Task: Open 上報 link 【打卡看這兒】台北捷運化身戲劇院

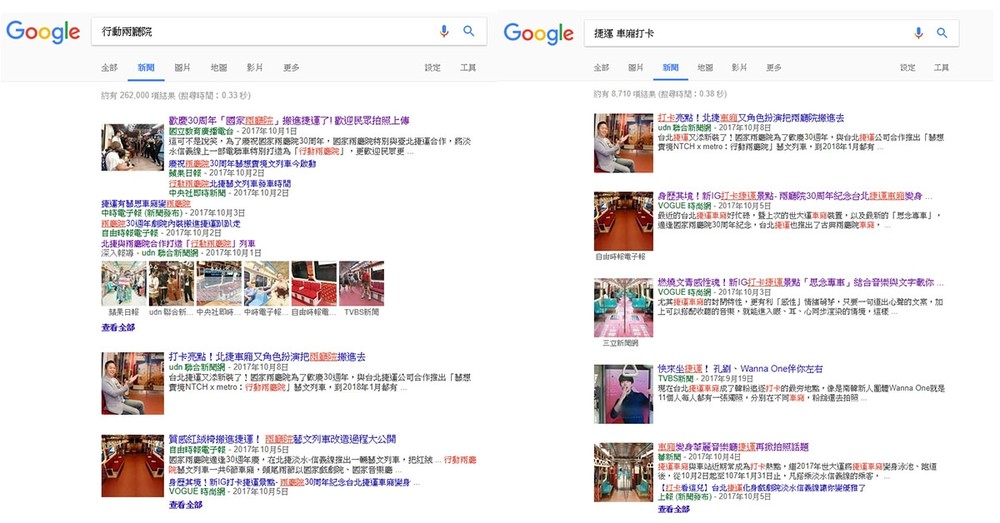Action: (762, 488)
